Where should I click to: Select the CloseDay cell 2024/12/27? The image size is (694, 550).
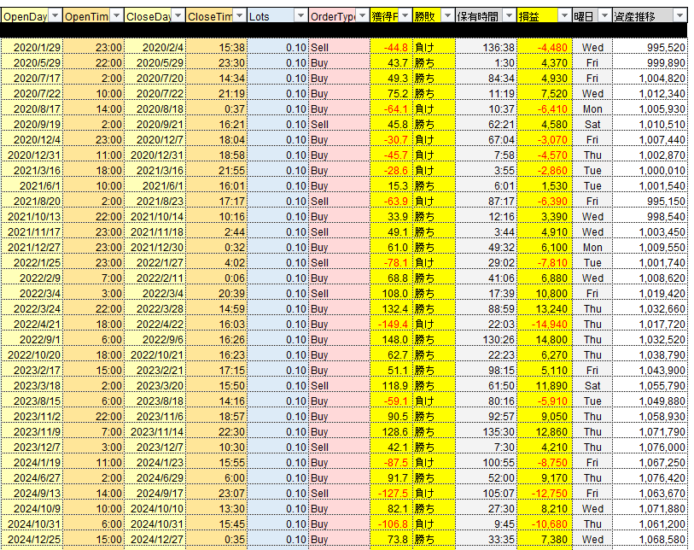pyautogui.click(x=155, y=542)
